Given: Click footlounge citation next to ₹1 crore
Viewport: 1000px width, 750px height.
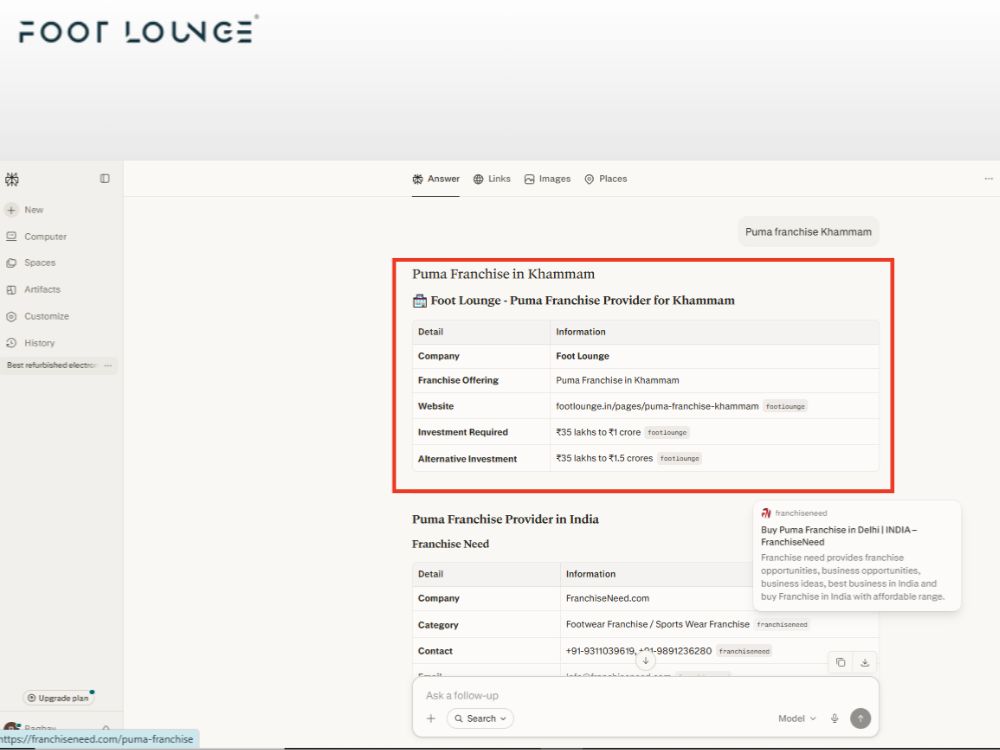Looking at the screenshot, I should tap(667, 433).
